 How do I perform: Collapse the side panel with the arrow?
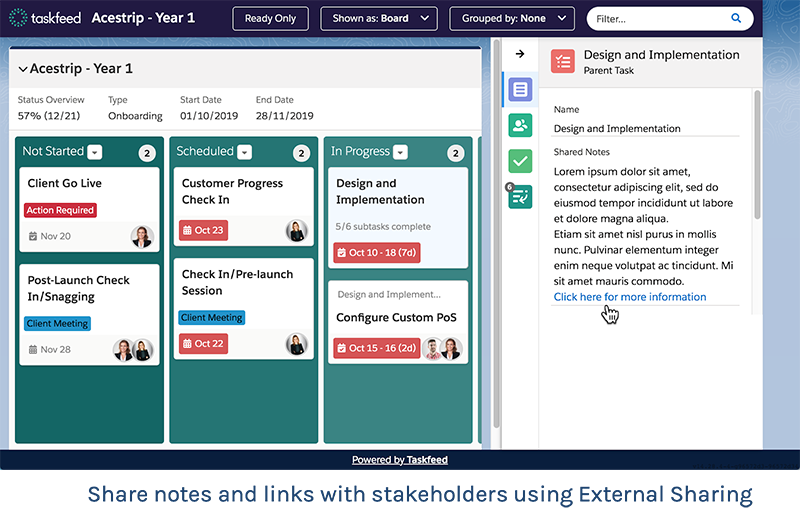click(x=520, y=54)
